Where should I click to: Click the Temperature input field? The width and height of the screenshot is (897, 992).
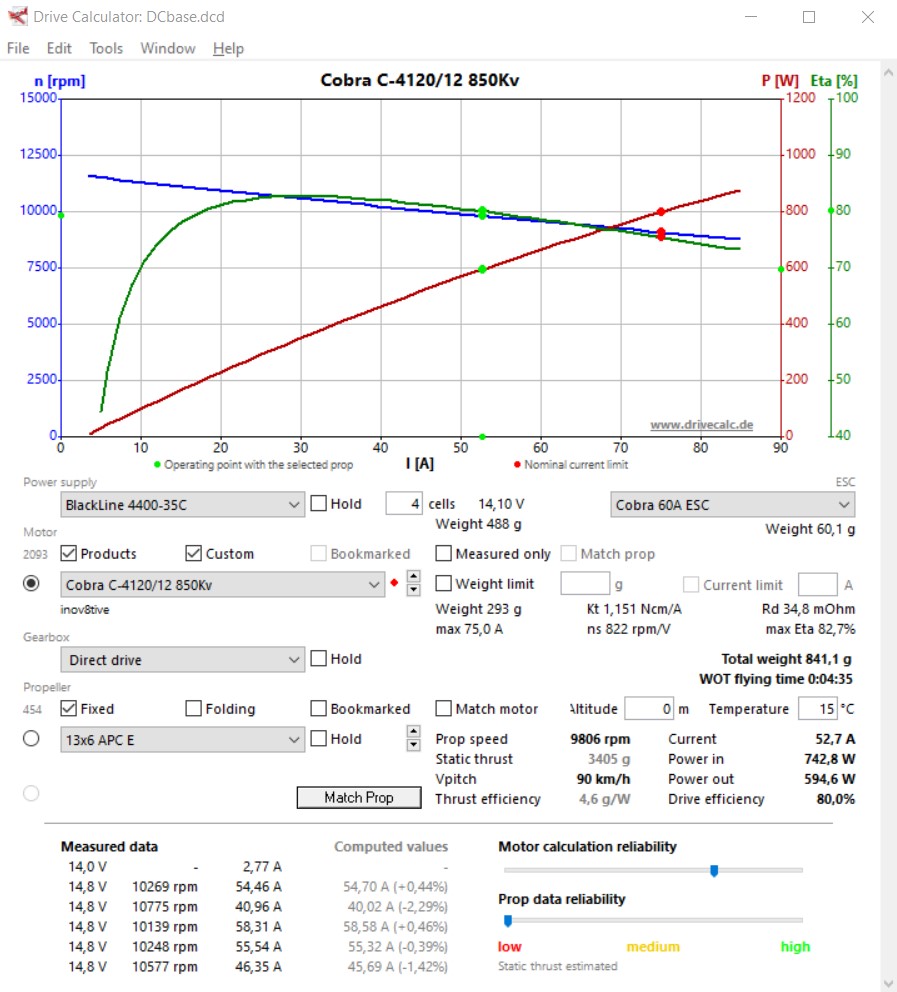816,709
